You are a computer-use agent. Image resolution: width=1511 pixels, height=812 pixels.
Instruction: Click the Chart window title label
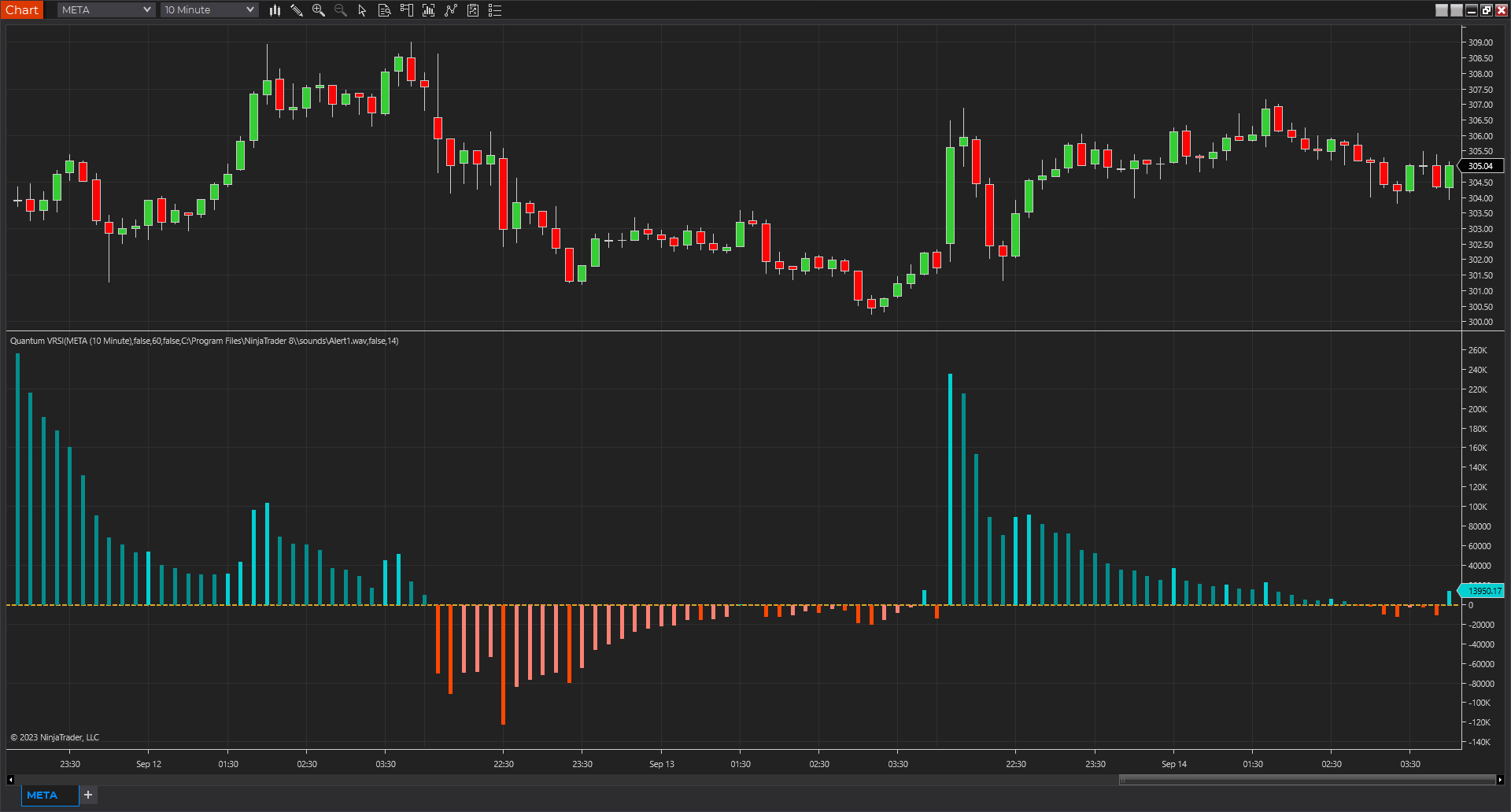pos(22,10)
